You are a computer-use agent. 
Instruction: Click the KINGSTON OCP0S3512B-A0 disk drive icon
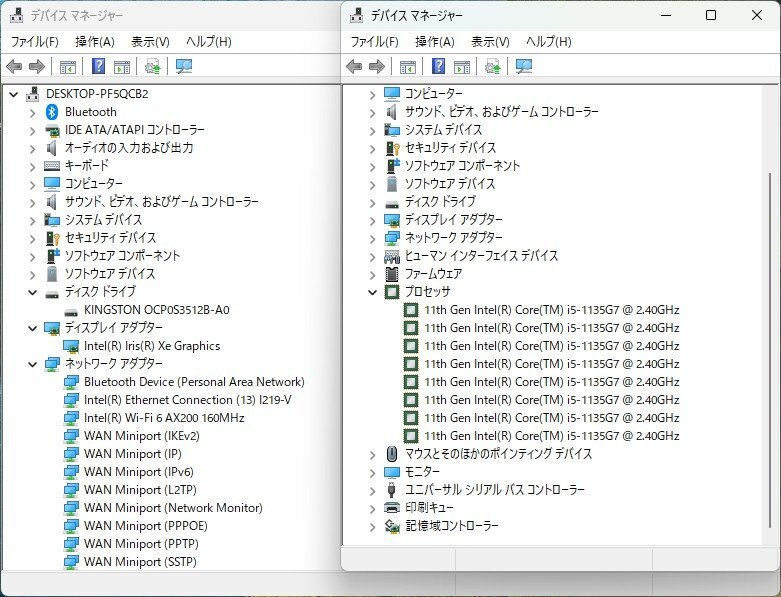coord(71,310)
